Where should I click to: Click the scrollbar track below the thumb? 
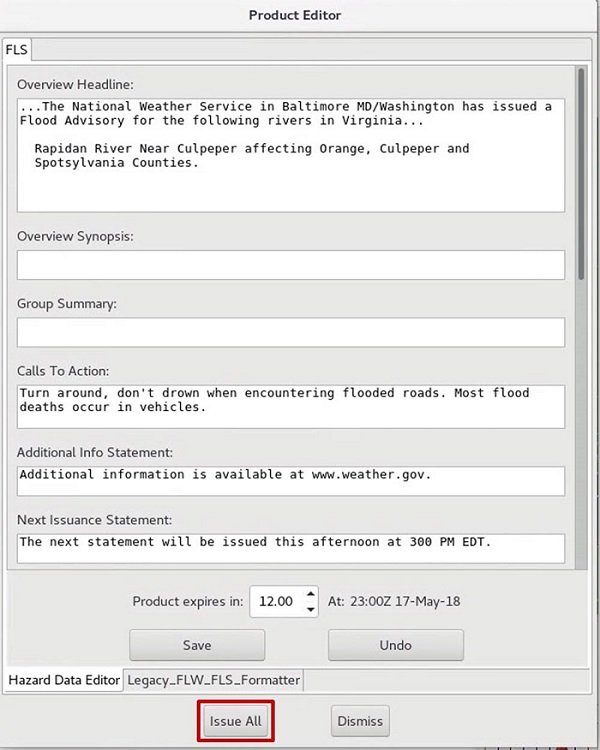coord(581,425)
